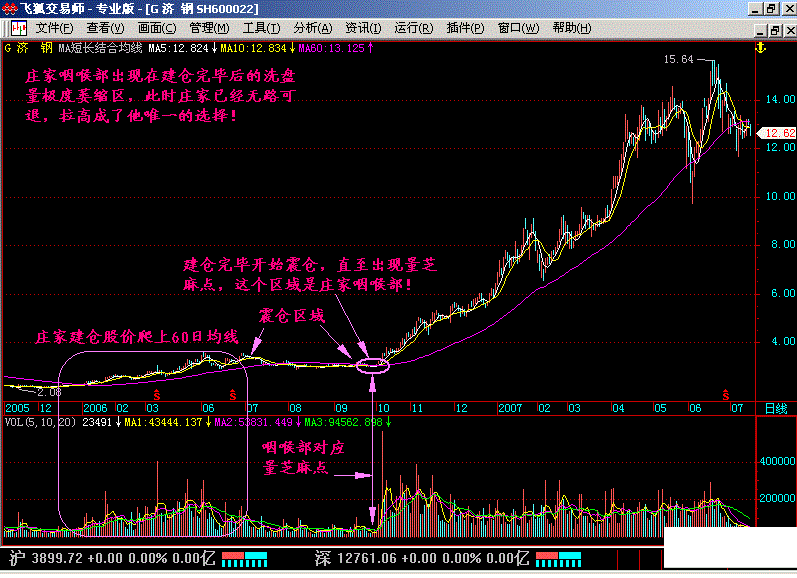Open the 工具(T) menu
This screenshot has height=578, width=797.
tap(261, 28)
